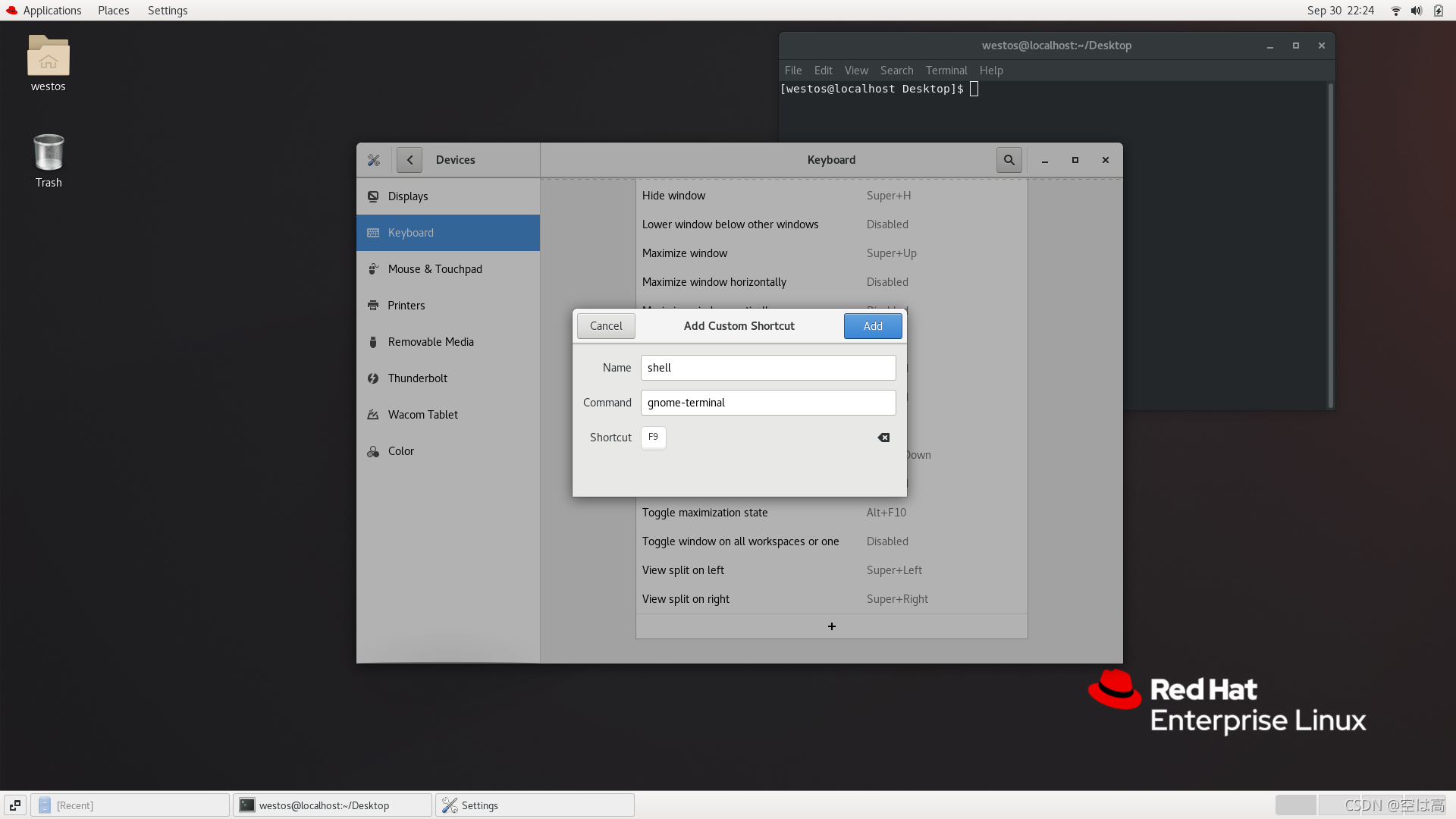Open Printers settings
Image resolution: width=1456 pixels, height=819 pixels.
[448, 306]
